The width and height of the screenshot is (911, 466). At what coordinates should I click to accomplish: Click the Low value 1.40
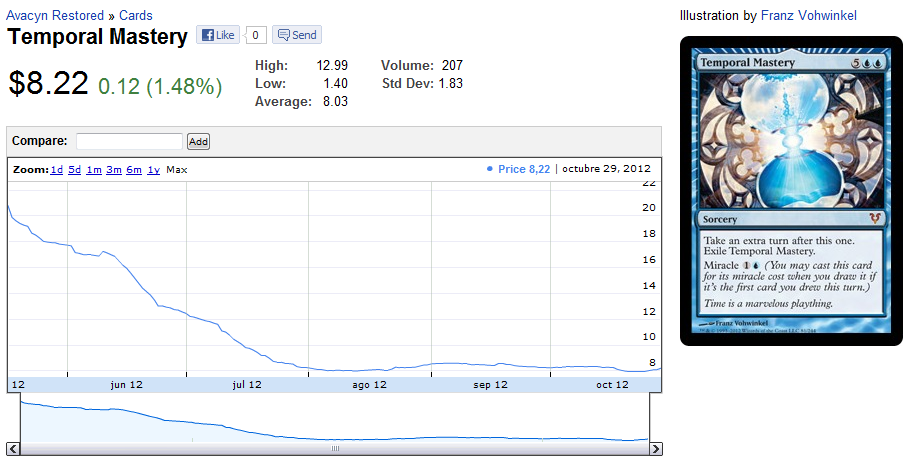[x=335, y=83]
